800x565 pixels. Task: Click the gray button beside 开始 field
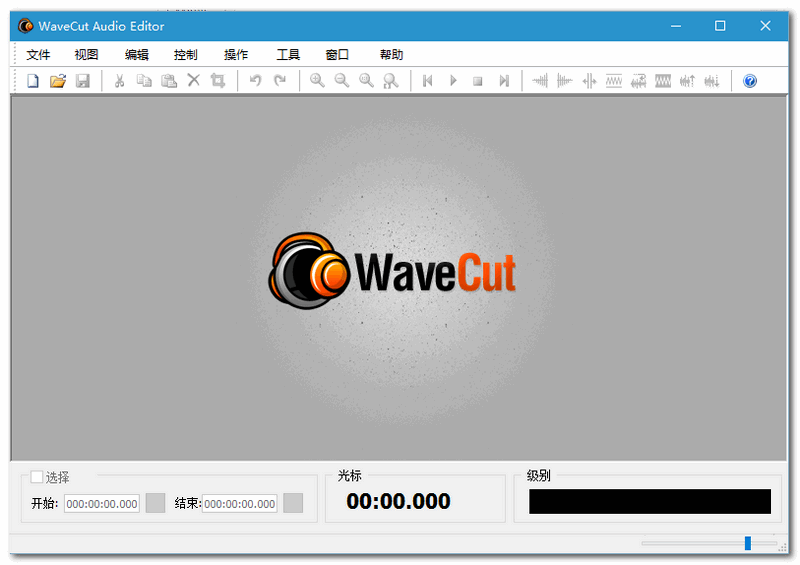(x=155, y=503)
